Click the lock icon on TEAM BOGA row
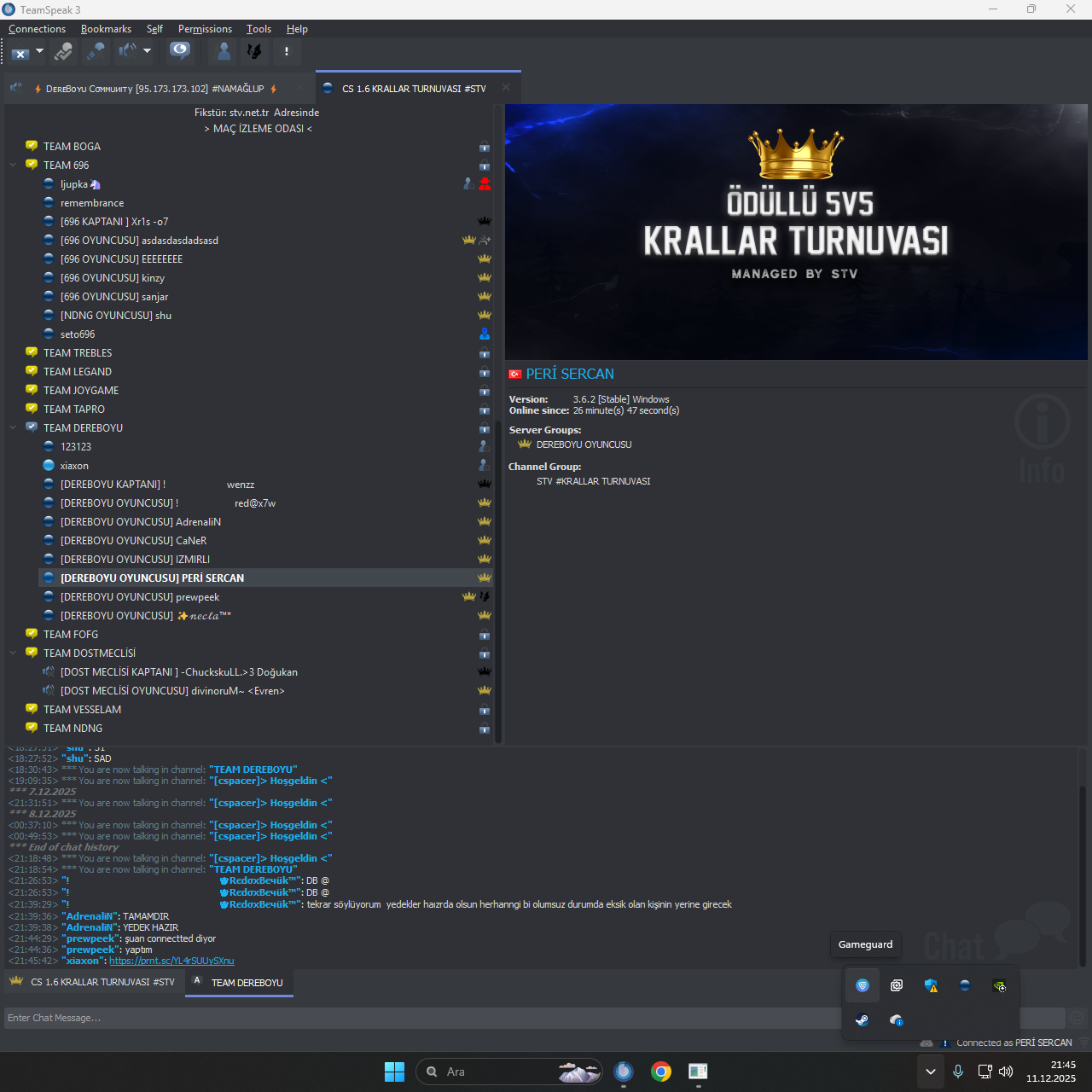Image resolution: width=1092 pixels, height=1092 pixels. coord(485,147)
